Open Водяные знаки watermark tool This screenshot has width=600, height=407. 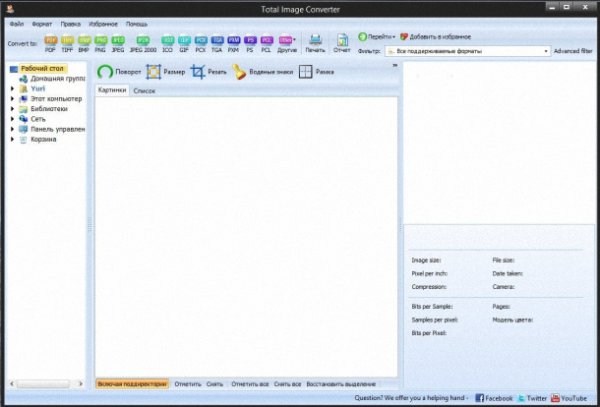click(262, 72)
